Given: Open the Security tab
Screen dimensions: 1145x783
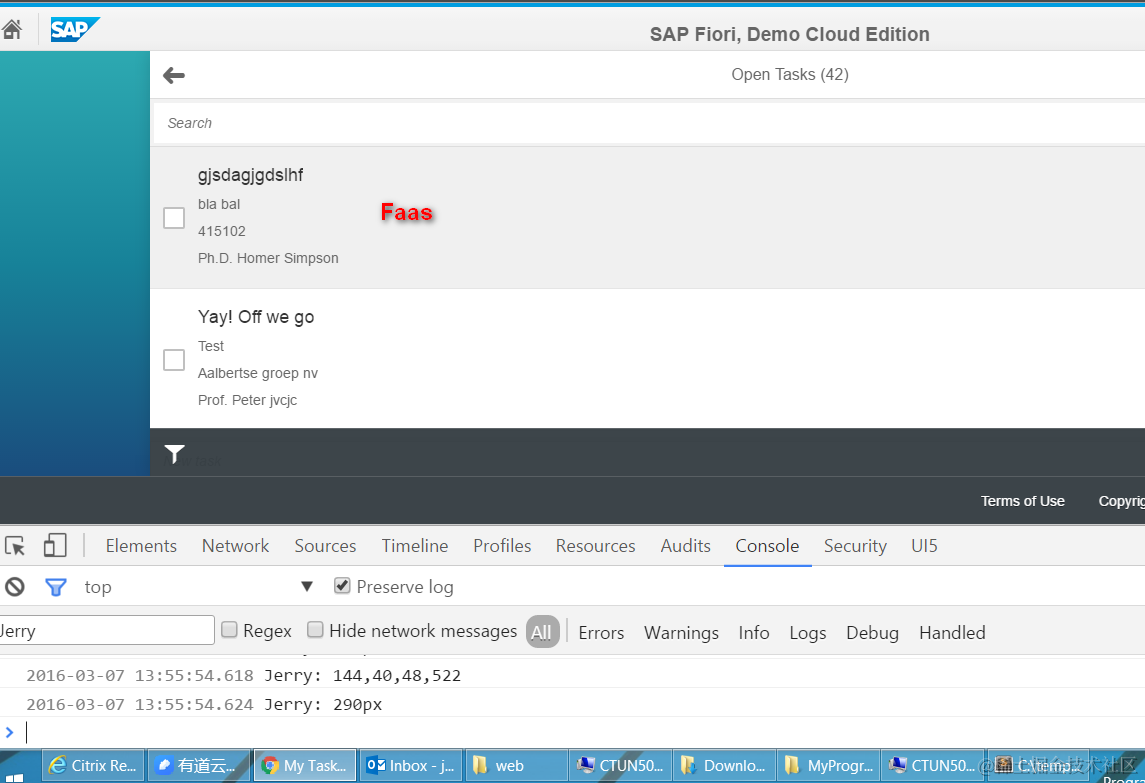Looking at the screenshot, I should pos(855,546).
